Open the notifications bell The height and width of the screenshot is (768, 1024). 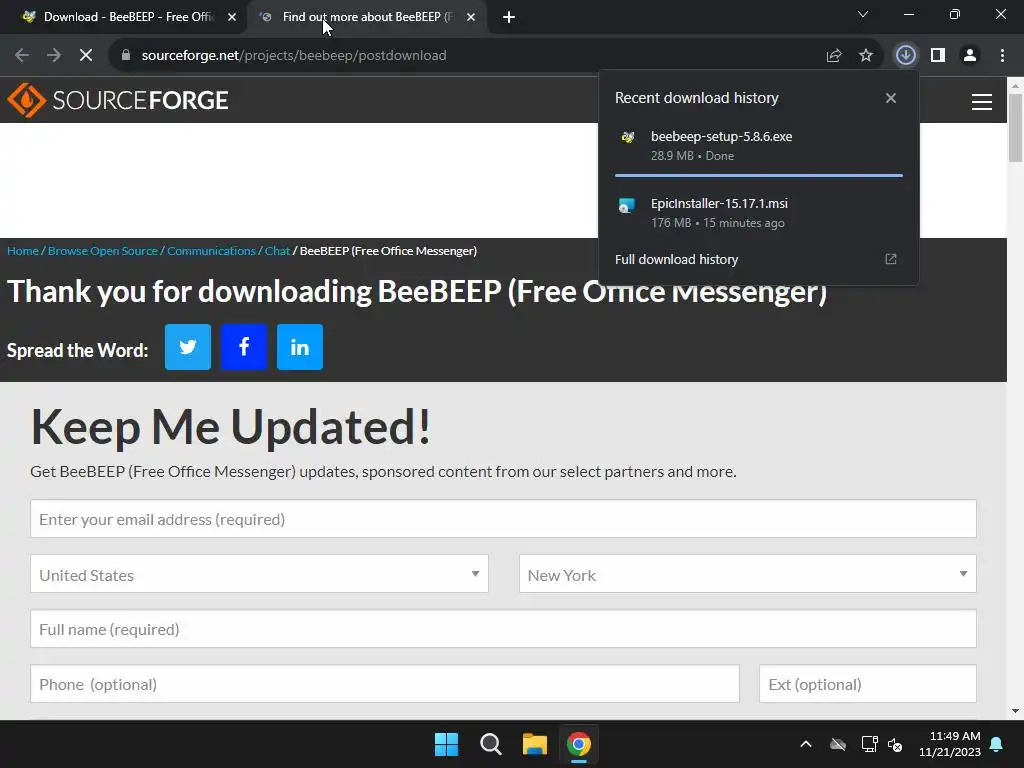tap(997, 744)
